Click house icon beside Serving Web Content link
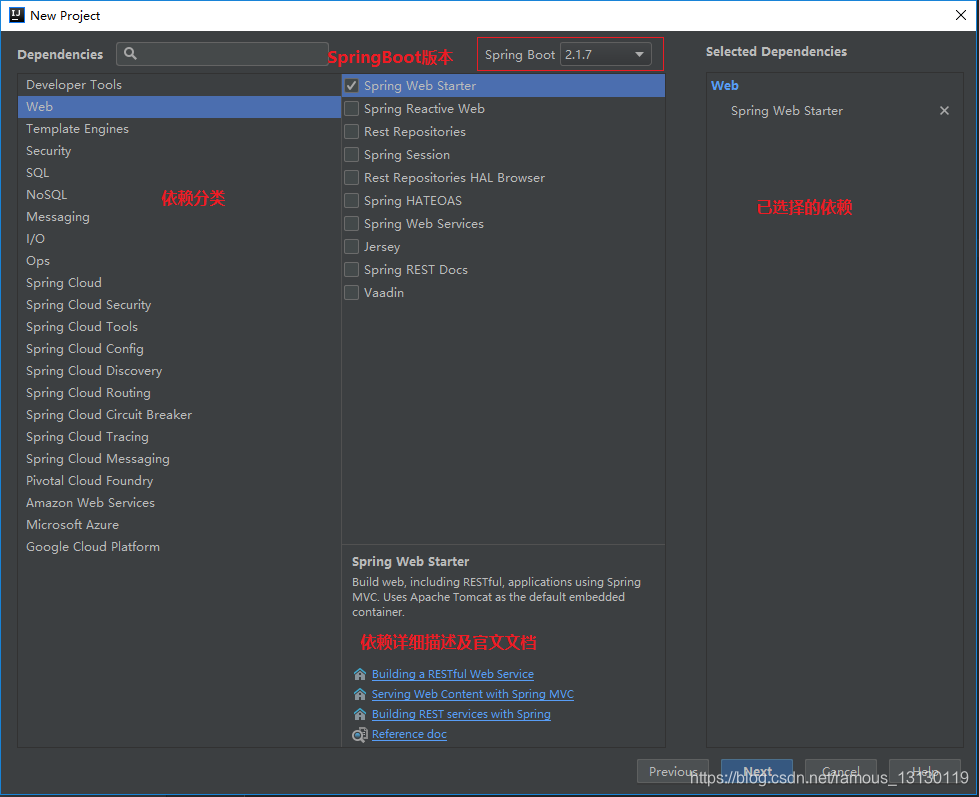Viewport: 979px width, 797px height. tap(360, 694)
